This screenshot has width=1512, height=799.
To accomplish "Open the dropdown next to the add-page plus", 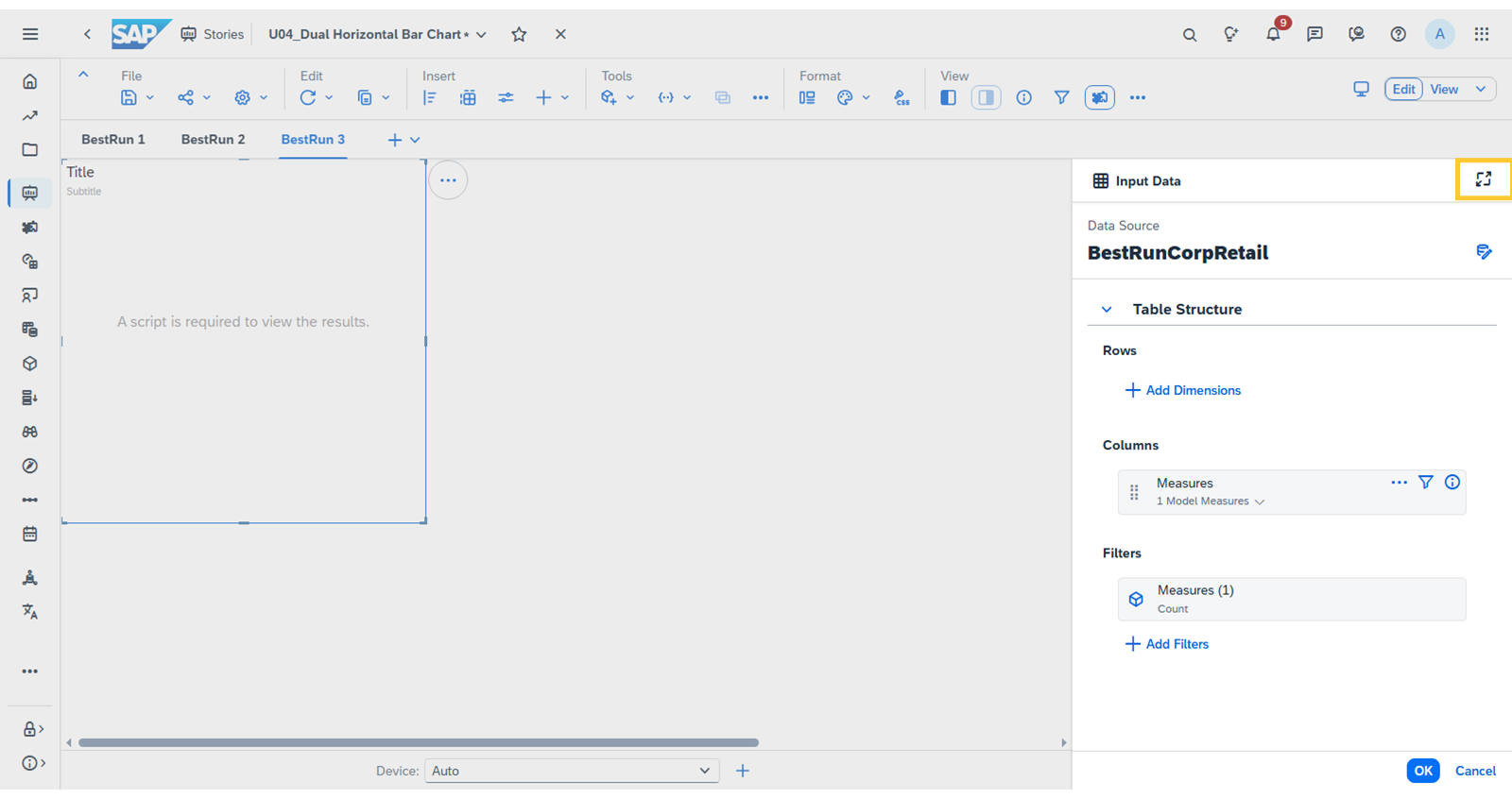I will (415, 140).
